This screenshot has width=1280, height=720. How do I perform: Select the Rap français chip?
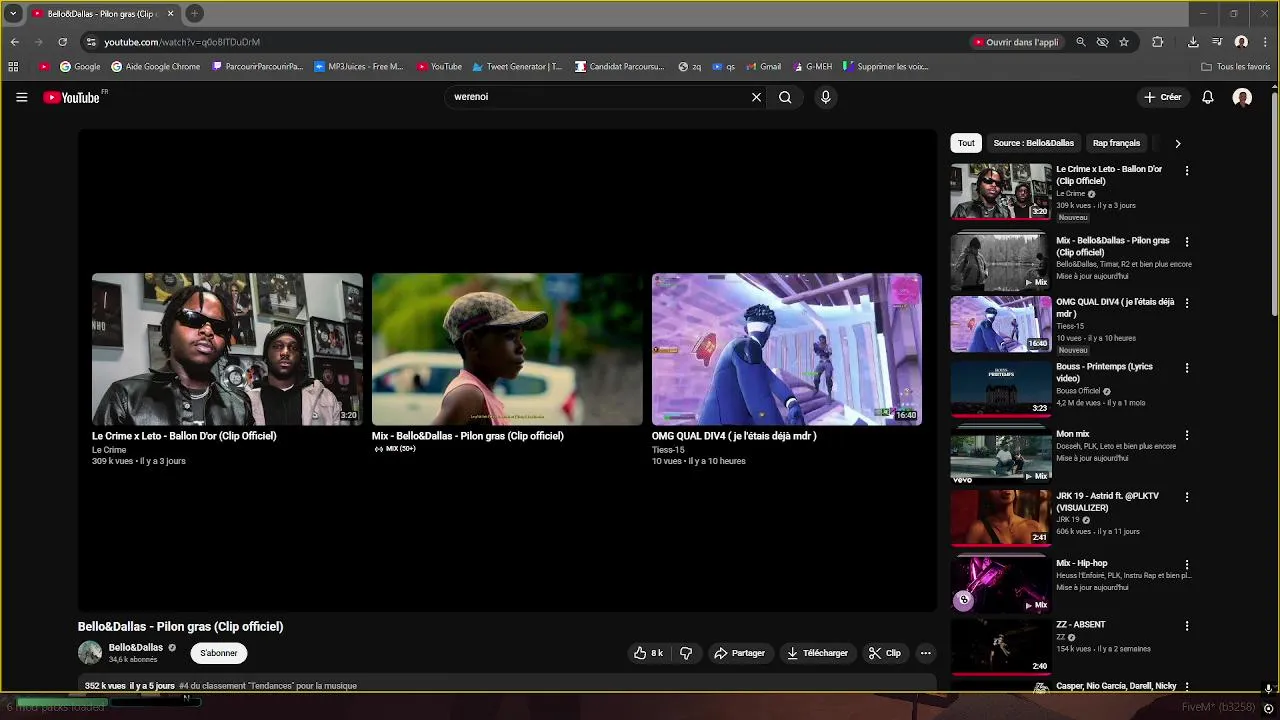tap(1116, 143)
